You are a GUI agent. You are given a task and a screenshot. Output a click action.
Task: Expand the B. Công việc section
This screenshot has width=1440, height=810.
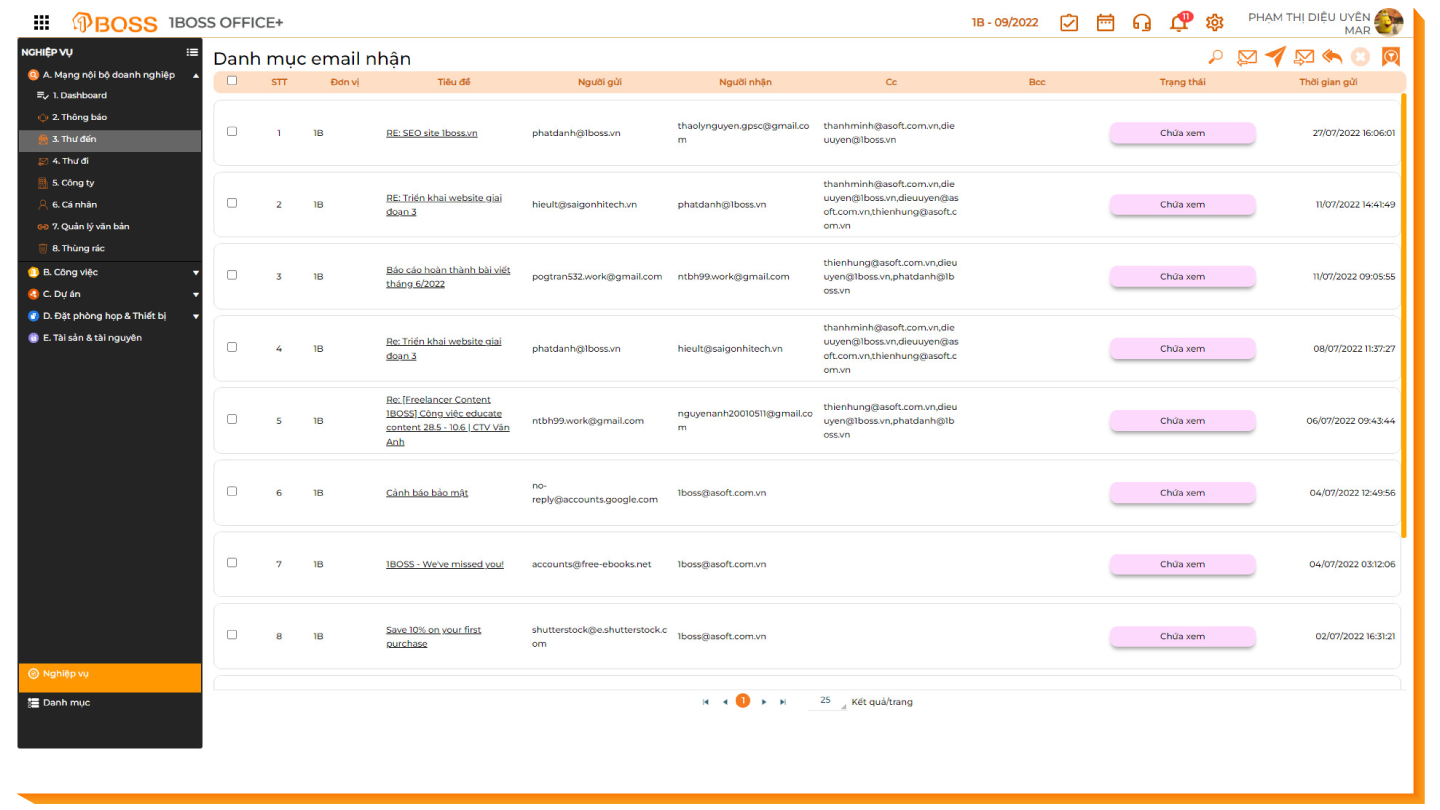tap(195, 272)
